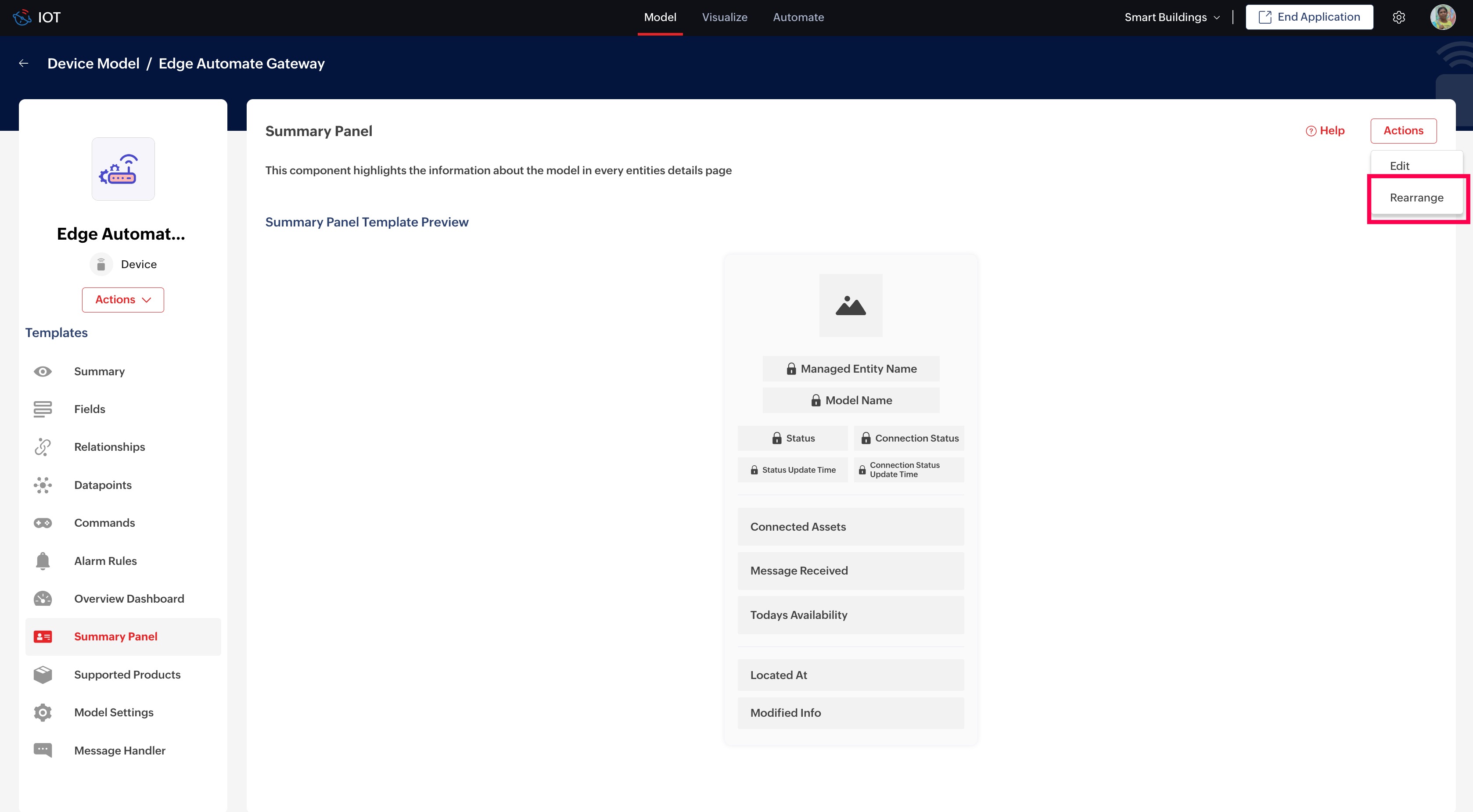This screenshot has width=1473, height=812.
Task: Open settings gear in top bar
Action: click(x=1399, y=17)
